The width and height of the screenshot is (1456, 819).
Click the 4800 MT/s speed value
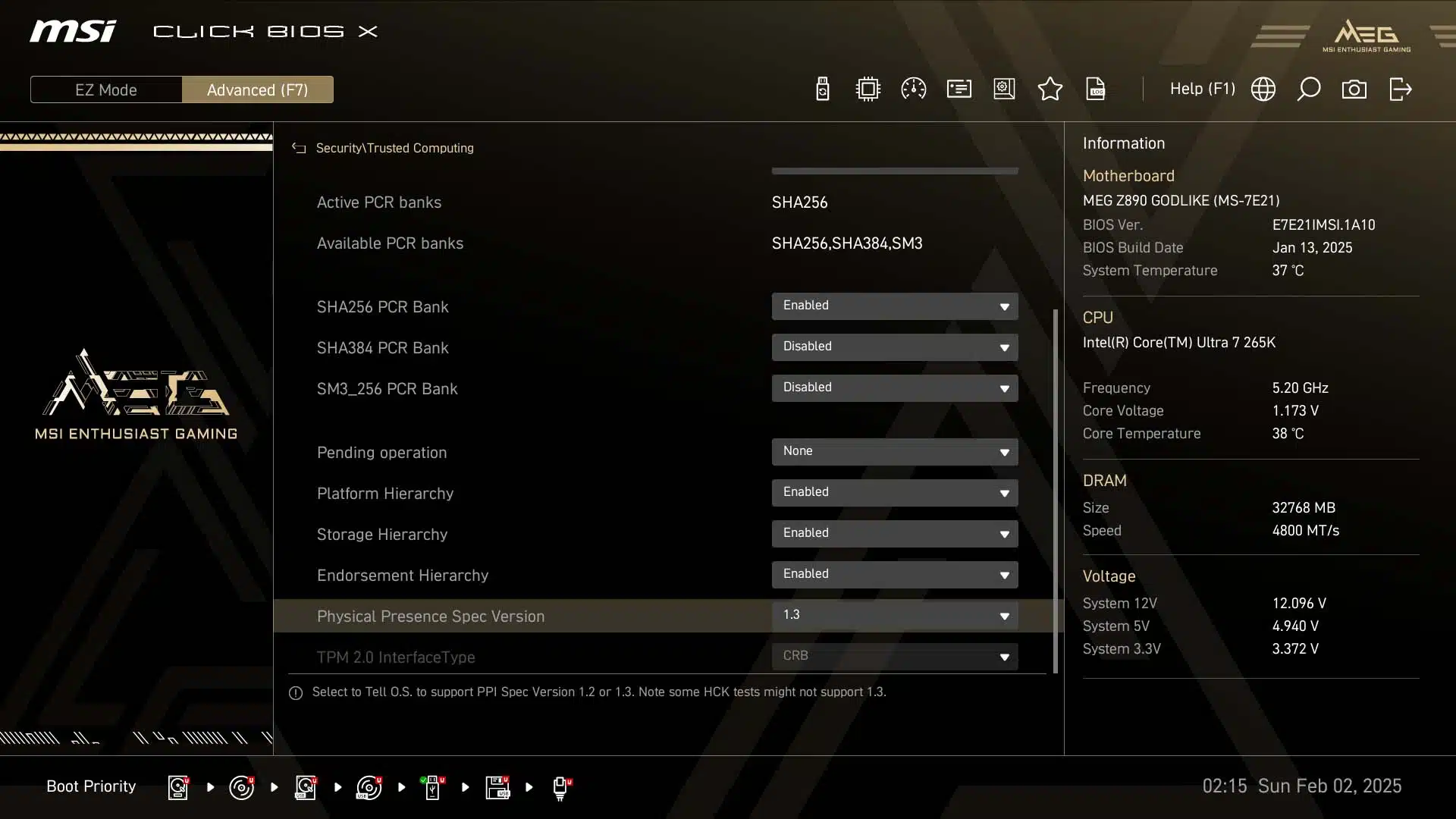[1305, 531]
